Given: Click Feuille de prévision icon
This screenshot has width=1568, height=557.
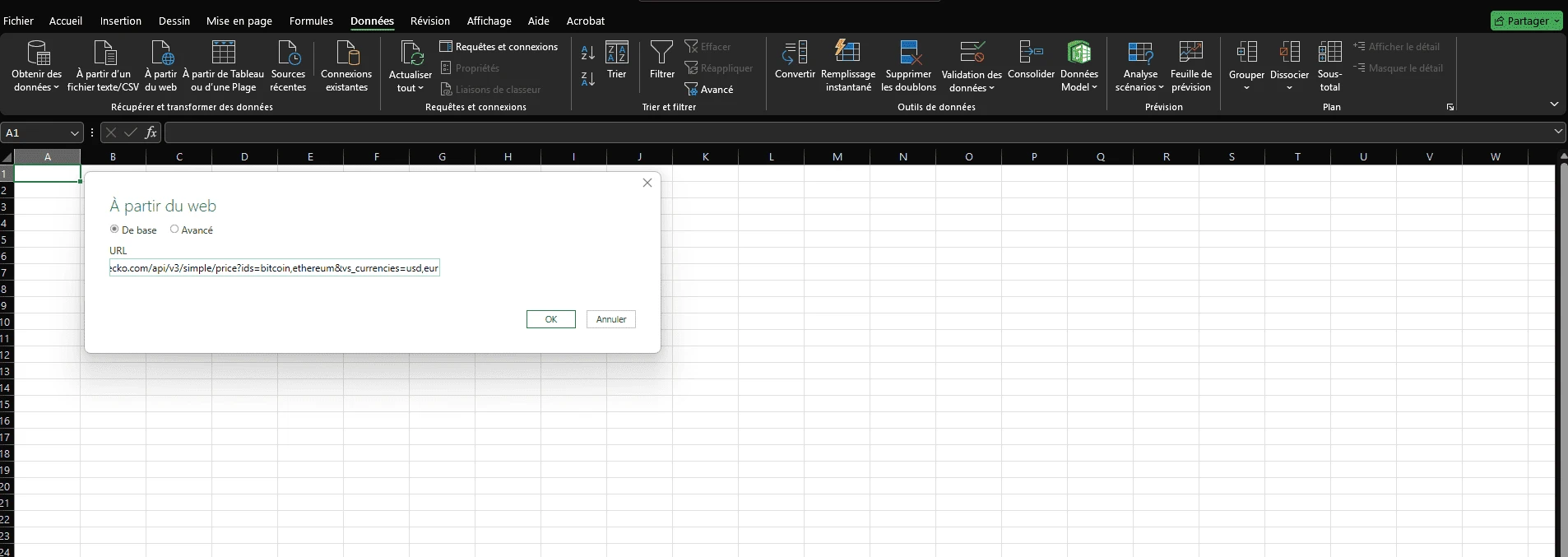Looking at the screenshot, I should coord(1190,53).
